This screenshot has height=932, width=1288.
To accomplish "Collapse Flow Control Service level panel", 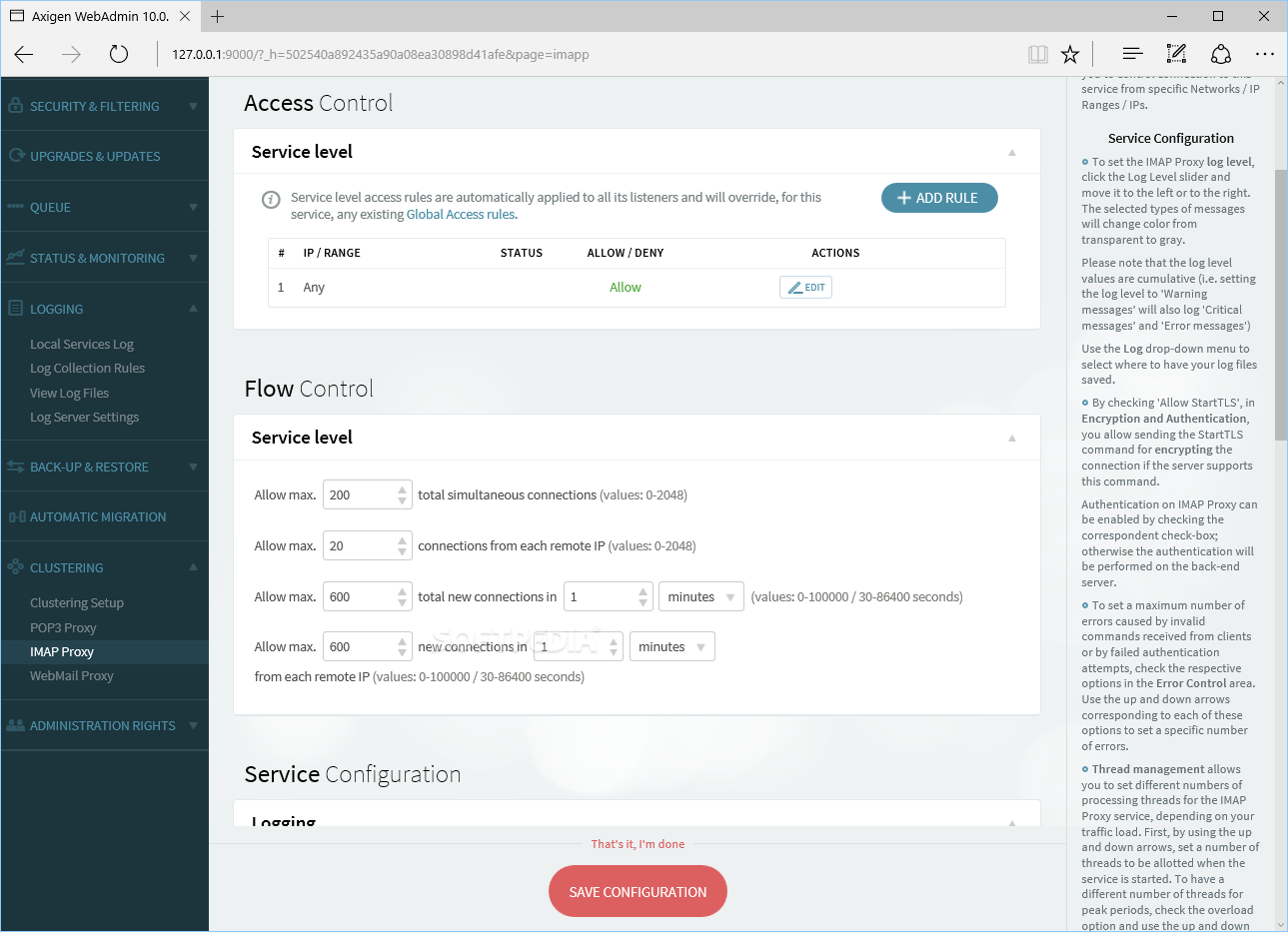I will click(x=1012, y=438).
